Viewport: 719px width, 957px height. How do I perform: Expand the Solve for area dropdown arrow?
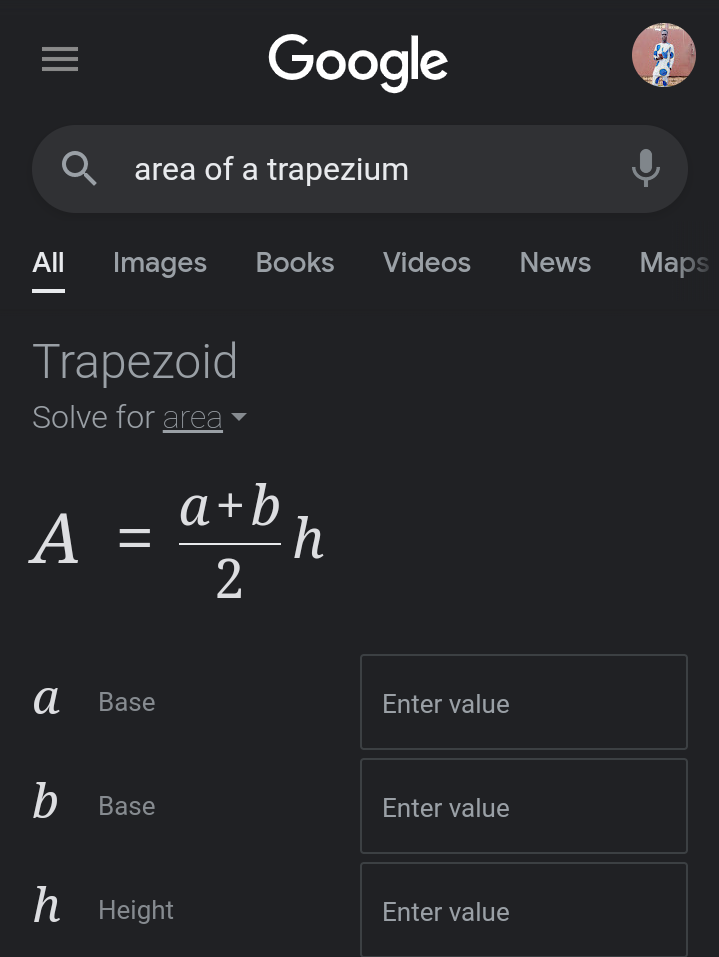[x=238, y=417]
